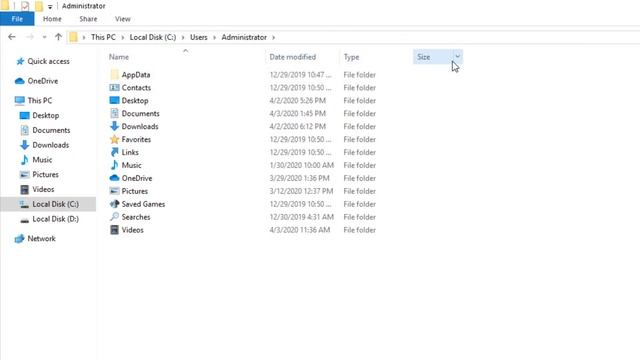
Task: Select Videos in the navigation pane
Action: click(43, 189)
